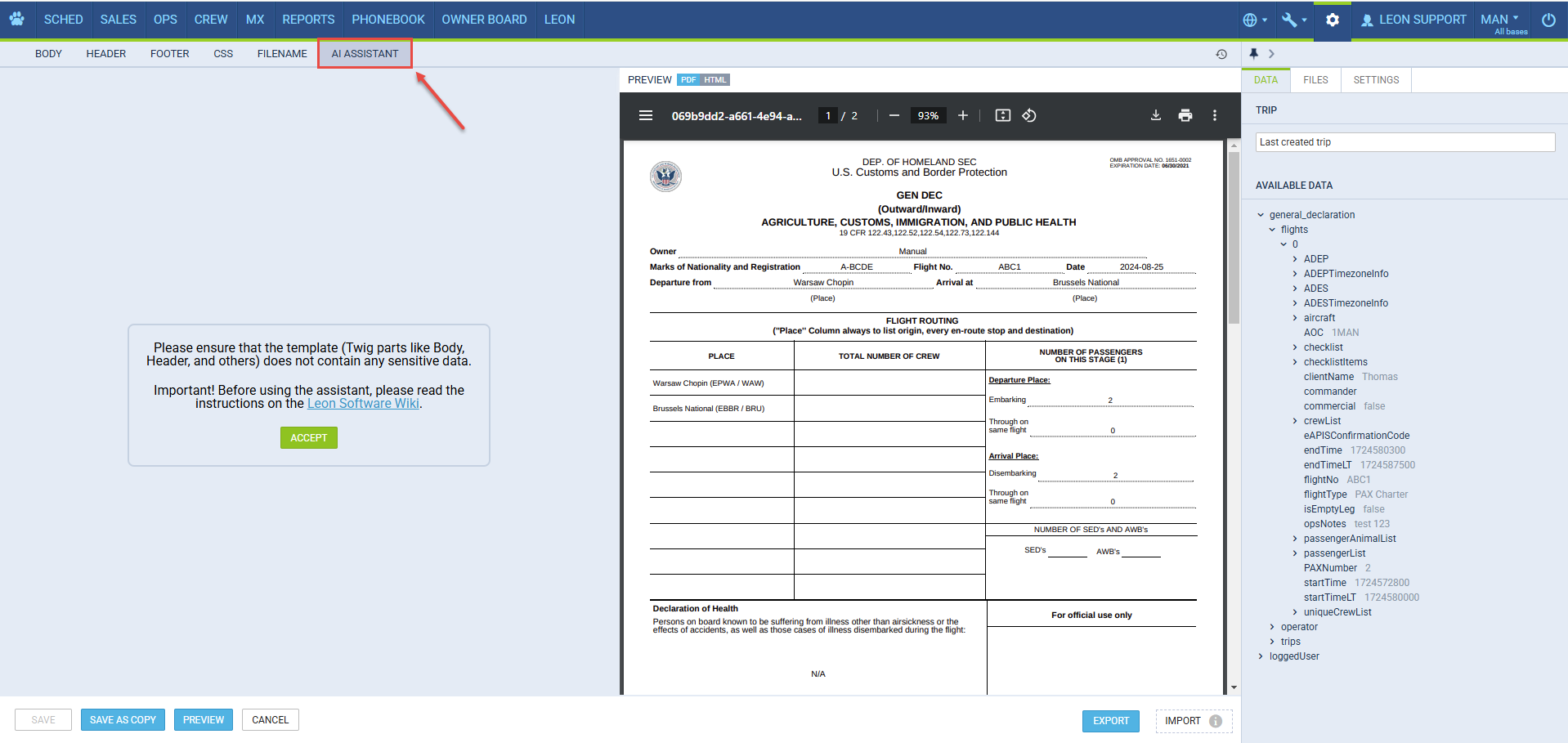
Task: Click the blue PREVIEW button
Action: click(204, 720)
